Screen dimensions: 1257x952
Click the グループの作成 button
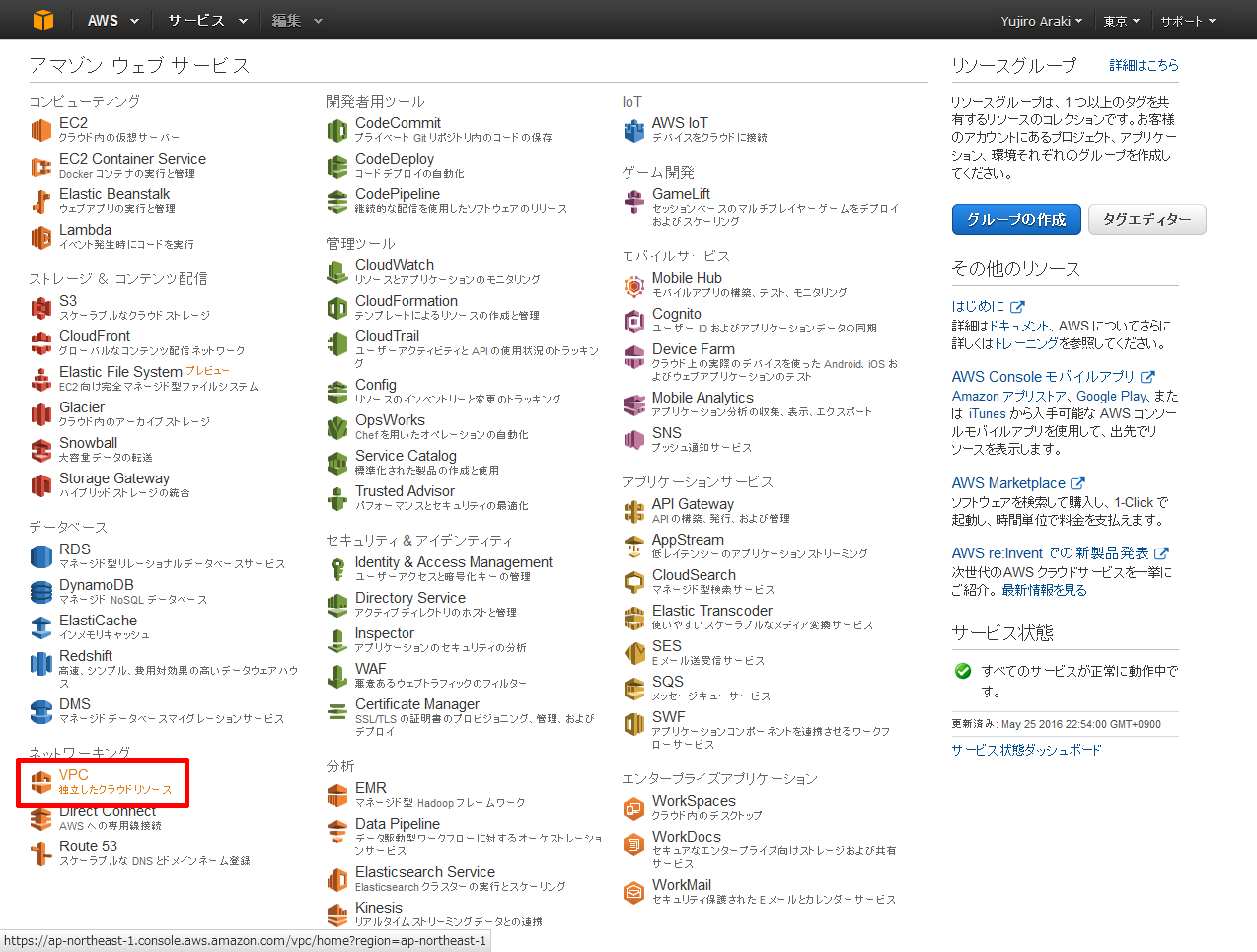coord(1016,219)
